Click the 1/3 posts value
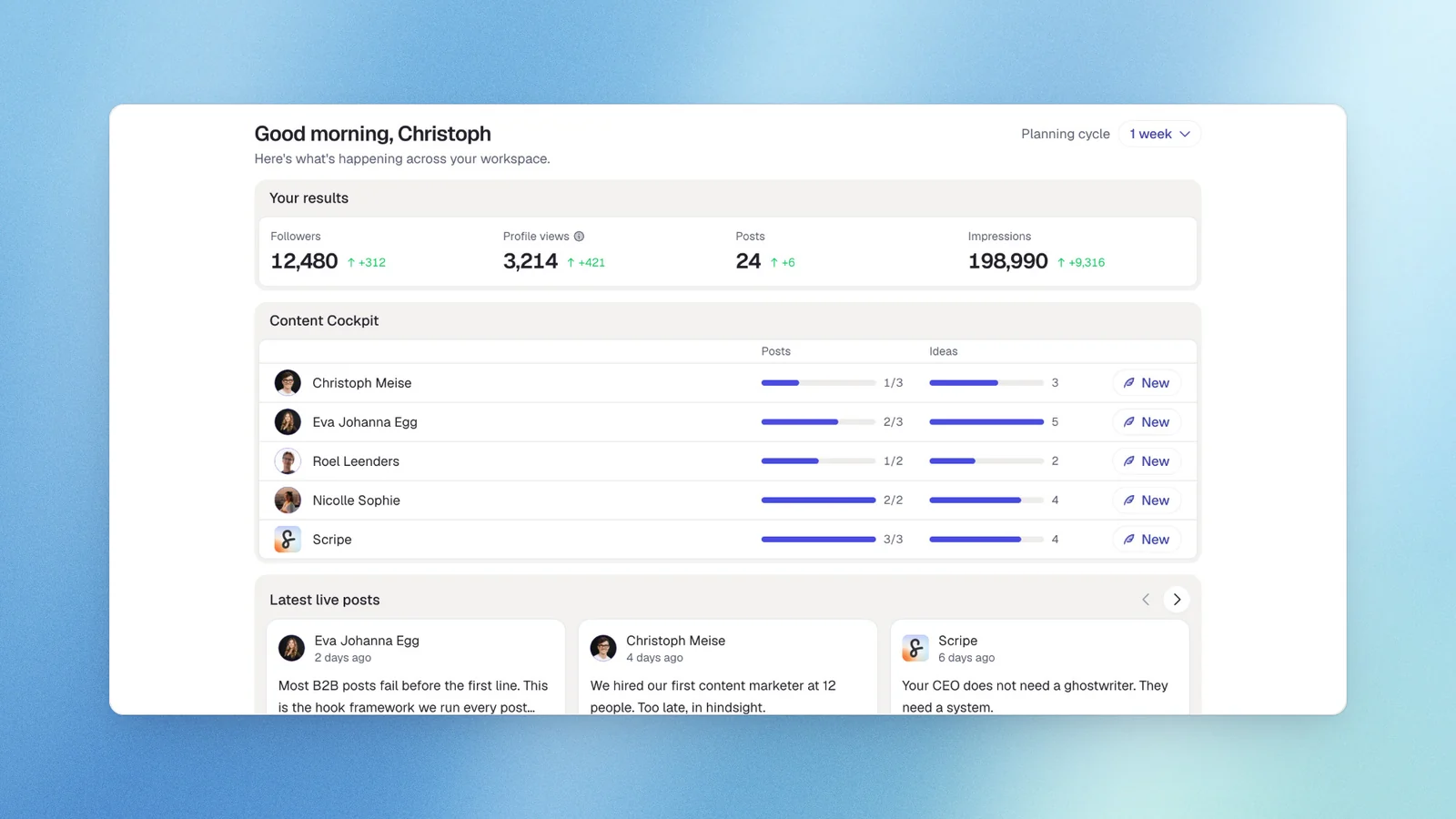This screenshot has height=819, width=1456. click(x=894, y=383)
